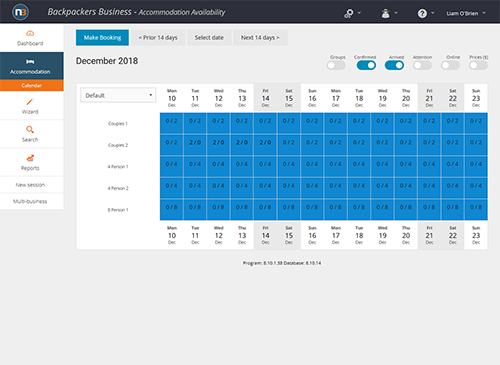Turn off the Confirmed switch
The width and height of the screenshot is (500, 365).
tap(366, 65)
